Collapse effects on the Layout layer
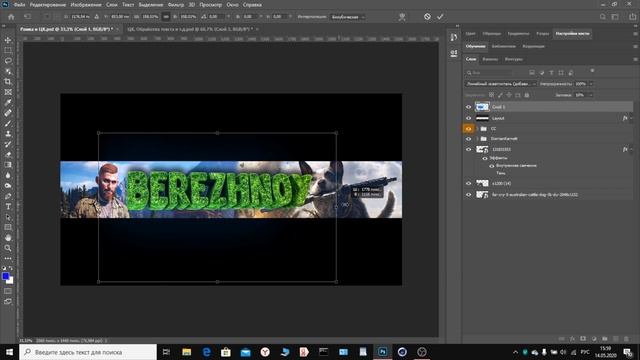 click(631, 118)
